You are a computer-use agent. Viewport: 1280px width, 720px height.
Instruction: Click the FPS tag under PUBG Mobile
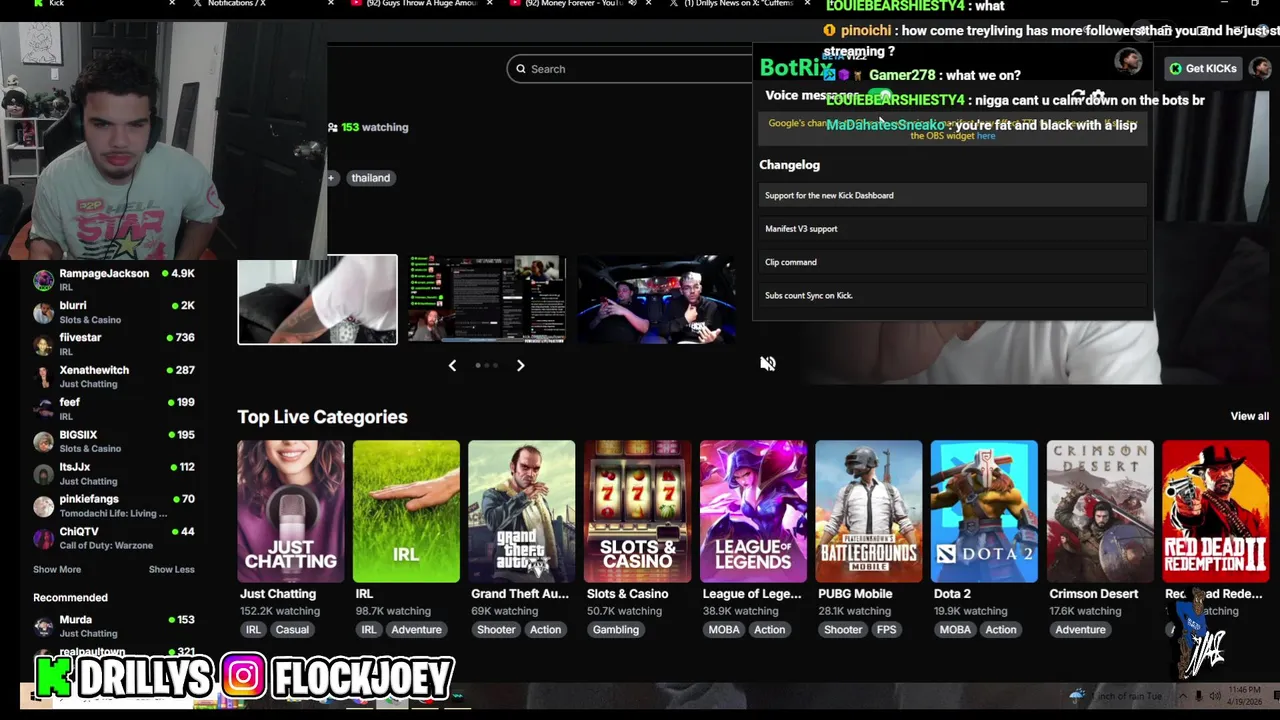[886, 630]
